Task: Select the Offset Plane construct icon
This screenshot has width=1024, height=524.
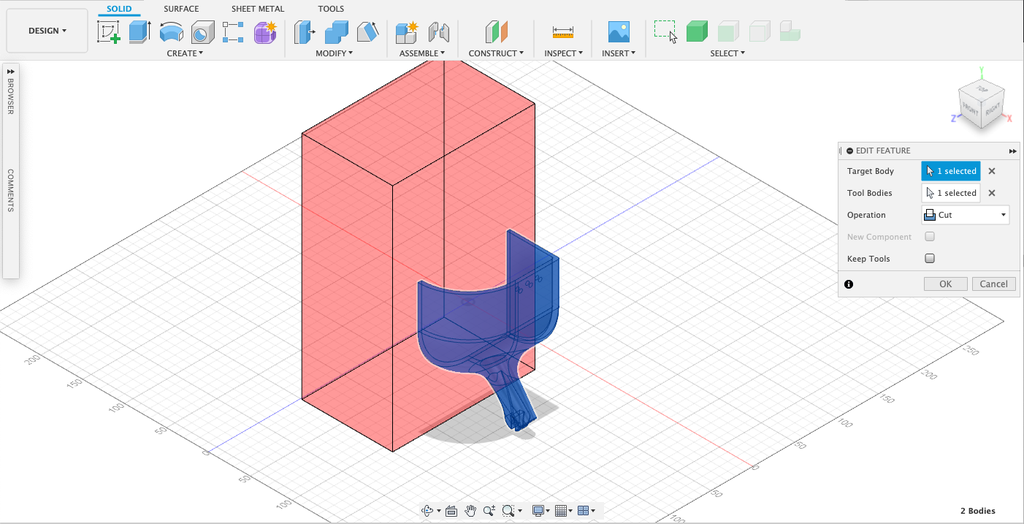Action: [x=496, y=32]
